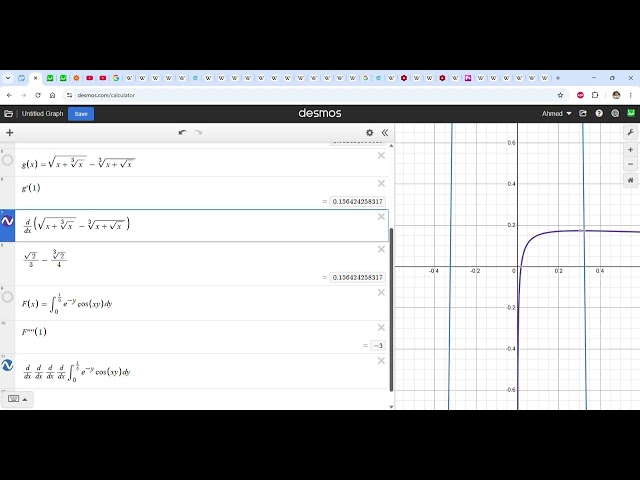Reset graph to default home view
The height and width of the screenshot is (480, 640).
tap(630, 180)
